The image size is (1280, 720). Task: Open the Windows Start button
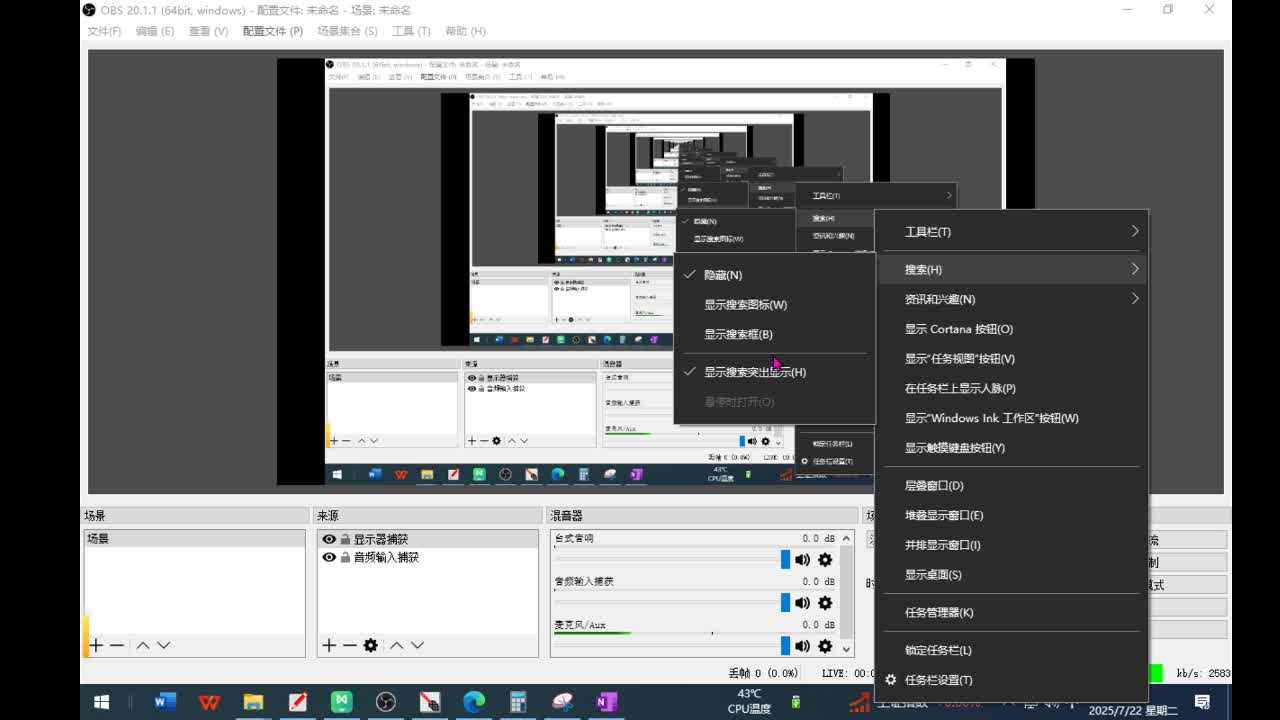click(102, 702)
